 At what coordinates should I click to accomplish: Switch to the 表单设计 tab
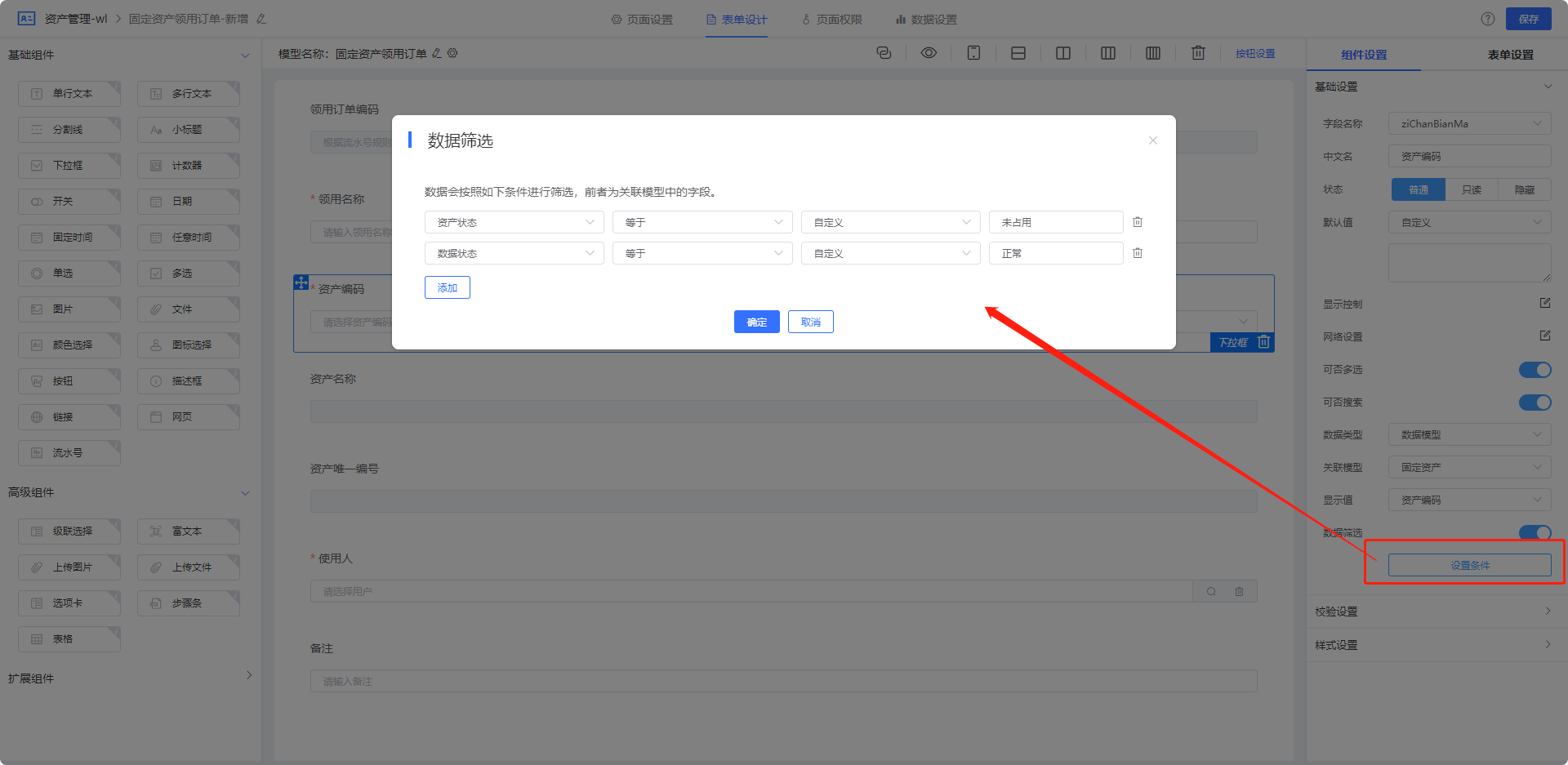click(737, 19)
